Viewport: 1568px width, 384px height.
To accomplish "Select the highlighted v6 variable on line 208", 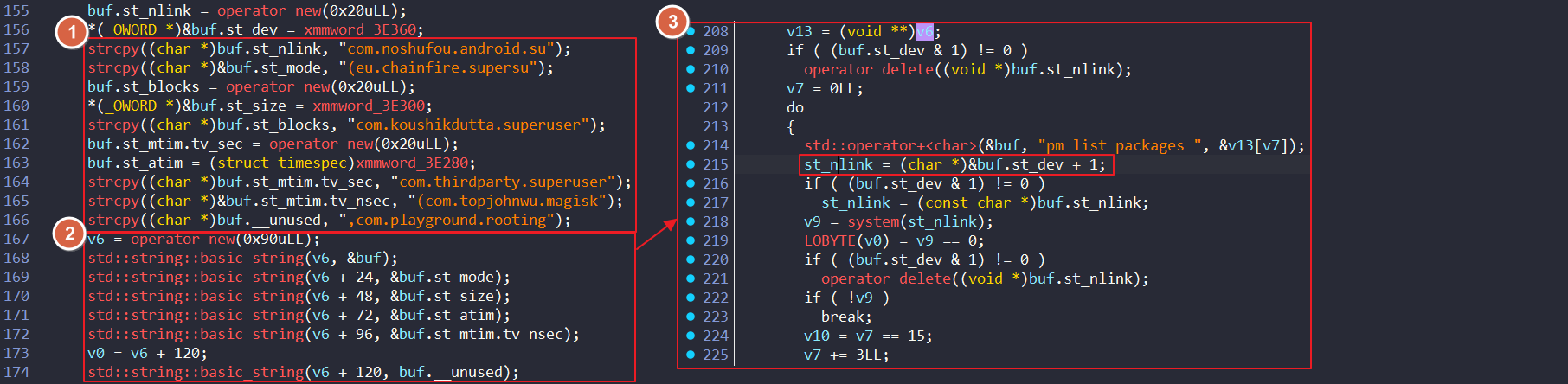I will [x=925, y=31].
